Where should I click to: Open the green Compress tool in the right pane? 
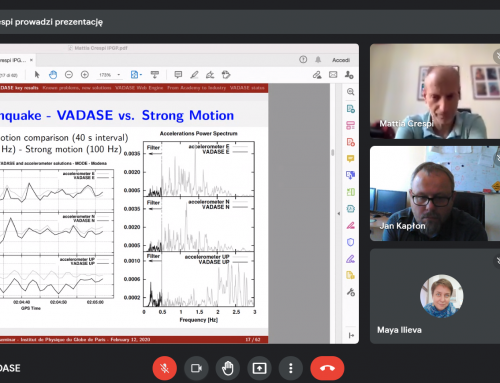coord(351,192)
